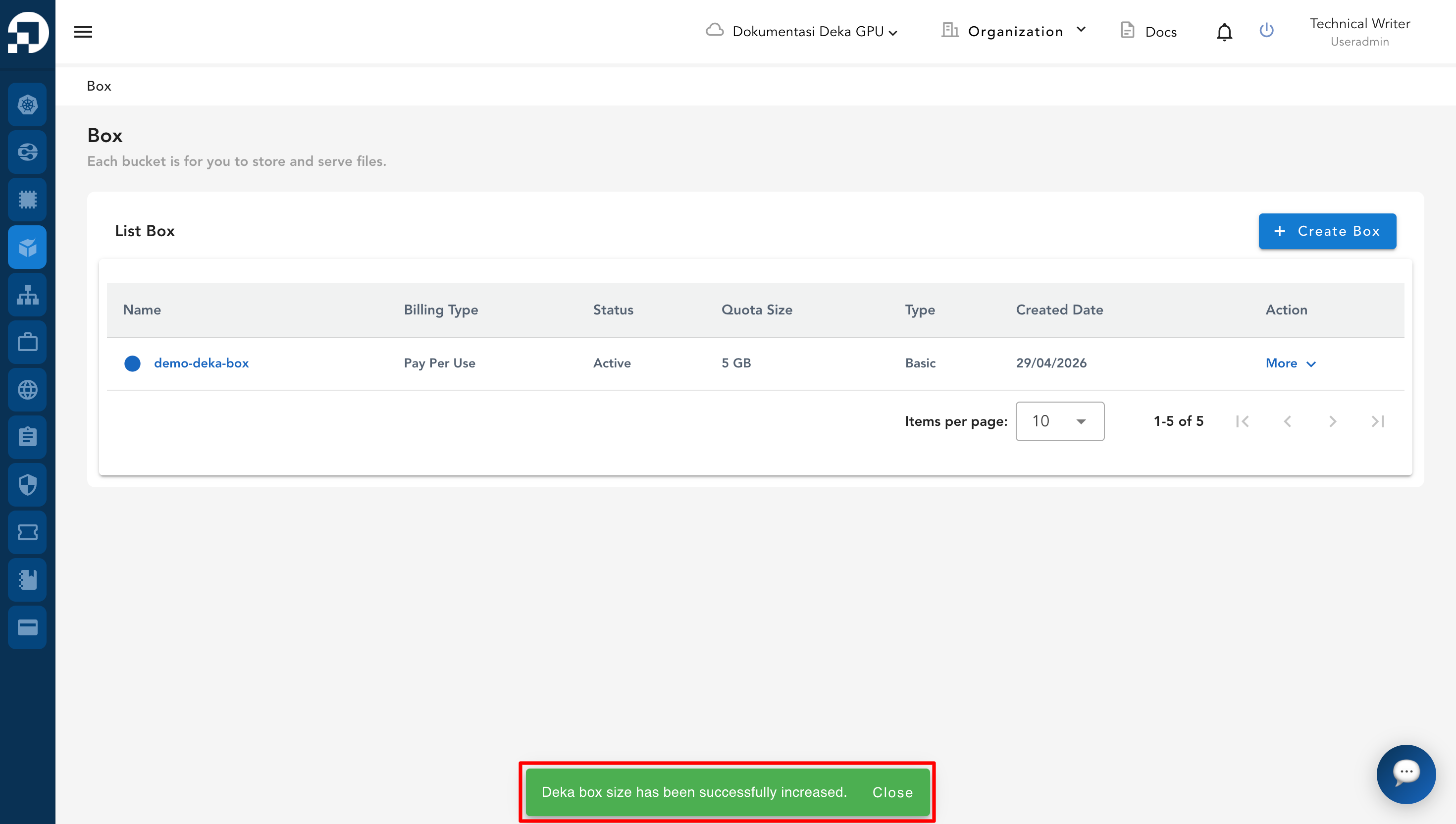Open the live chat bubble
Viewport: 1456px width, 824px height.
[x=1405, y=773]
